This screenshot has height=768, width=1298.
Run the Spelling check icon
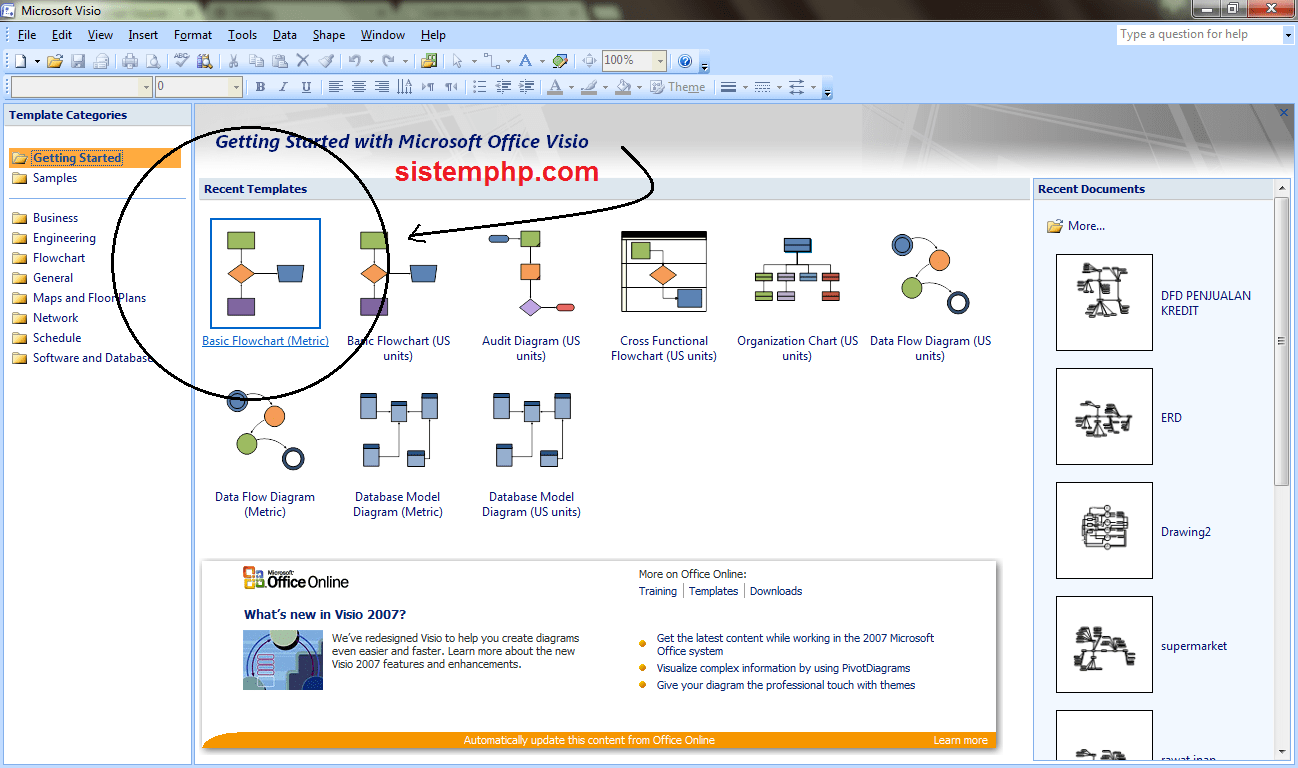[x=181, y=61]
